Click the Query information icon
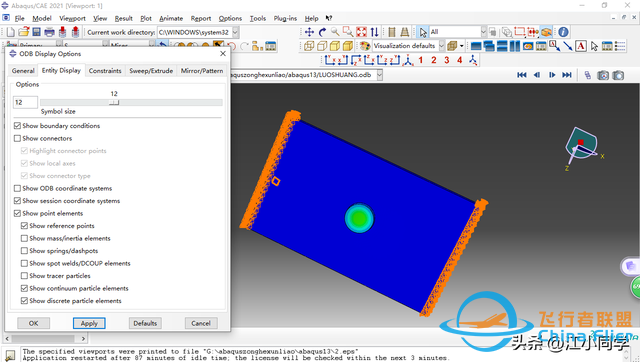Viewport: 640px width, 362px height. (x=563, y=32)
